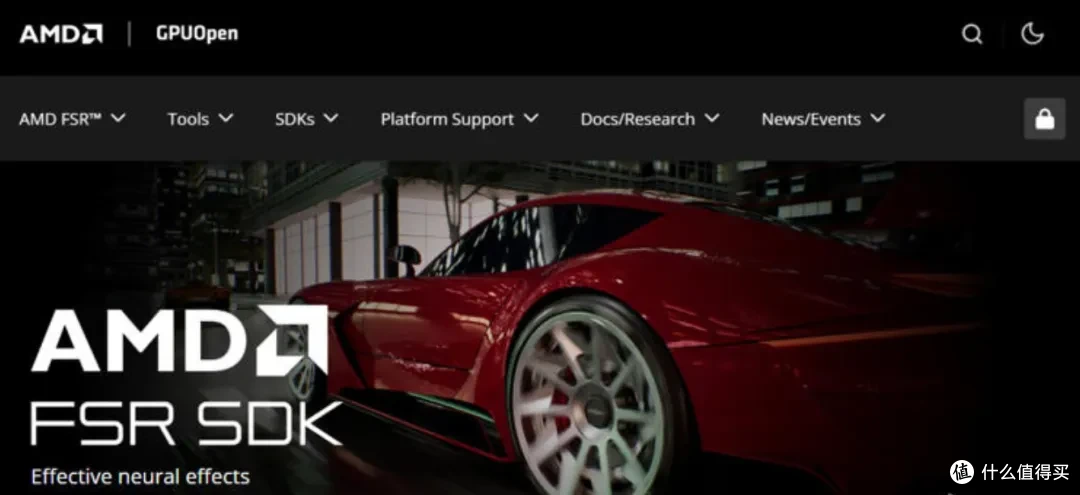Expand the News/Events chevron
The image size is (1080, 495).
(x=878, y=118)
